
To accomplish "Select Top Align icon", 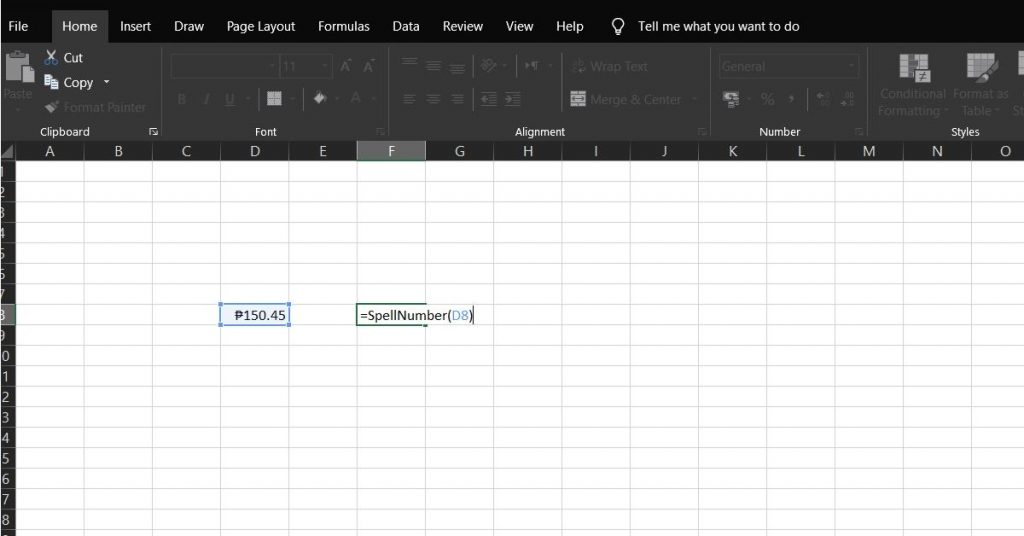I will [409, 64].
